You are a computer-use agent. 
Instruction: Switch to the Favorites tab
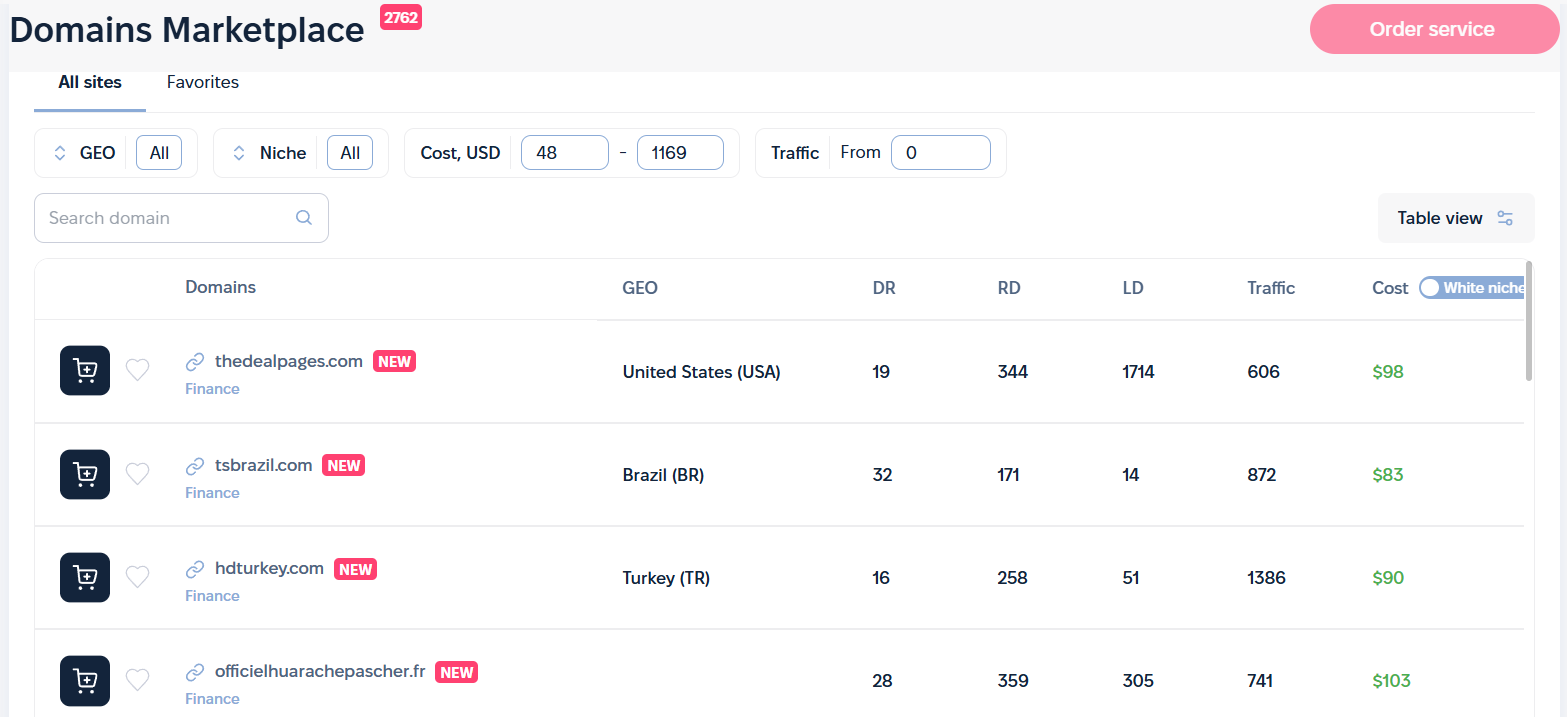[203, 82]
